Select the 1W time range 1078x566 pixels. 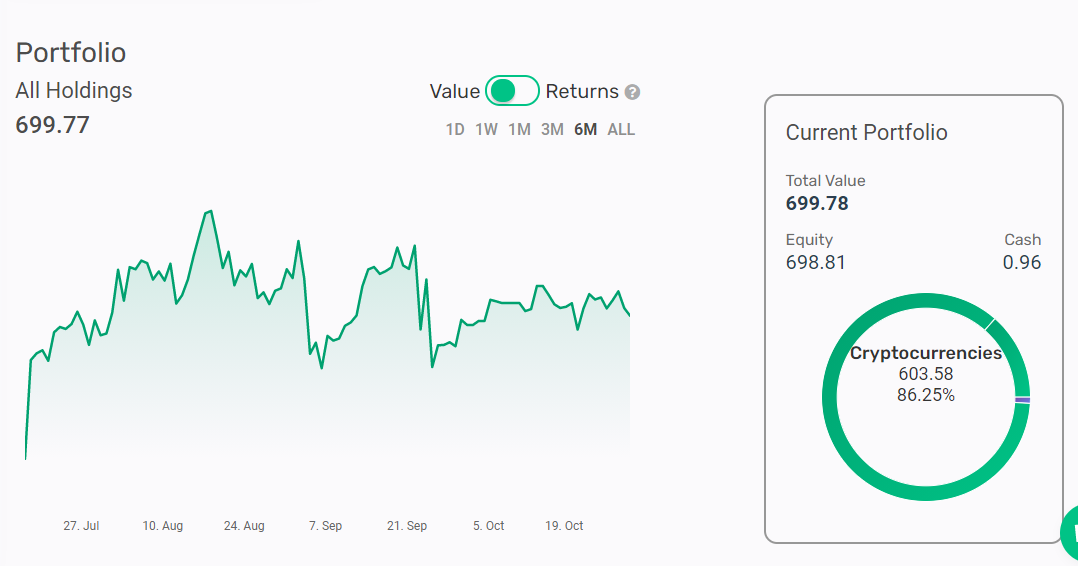[x=486, y=129]
